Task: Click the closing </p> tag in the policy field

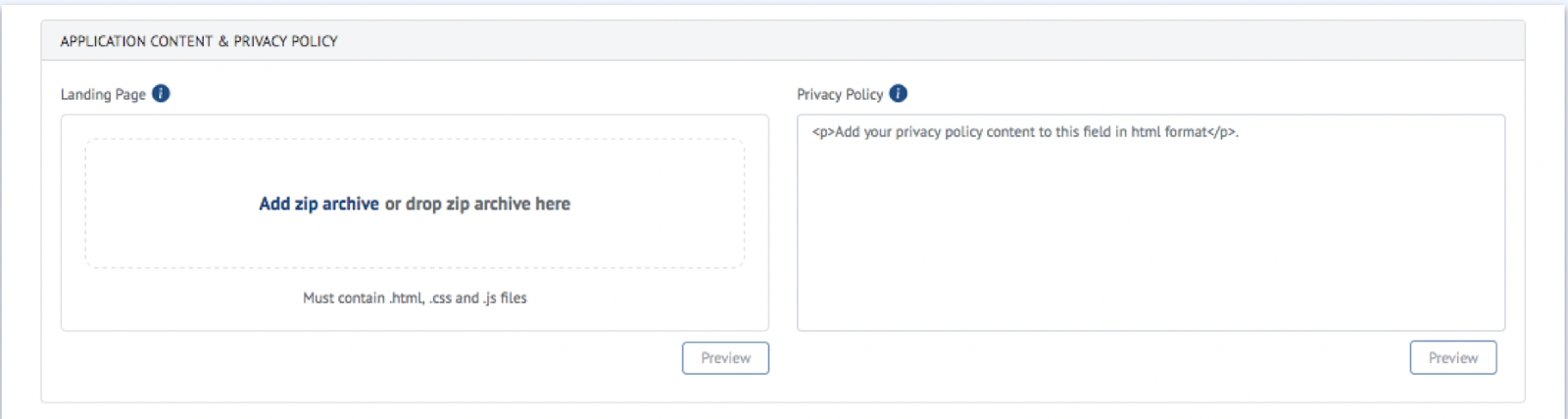Action: [x=1221, y=132]
